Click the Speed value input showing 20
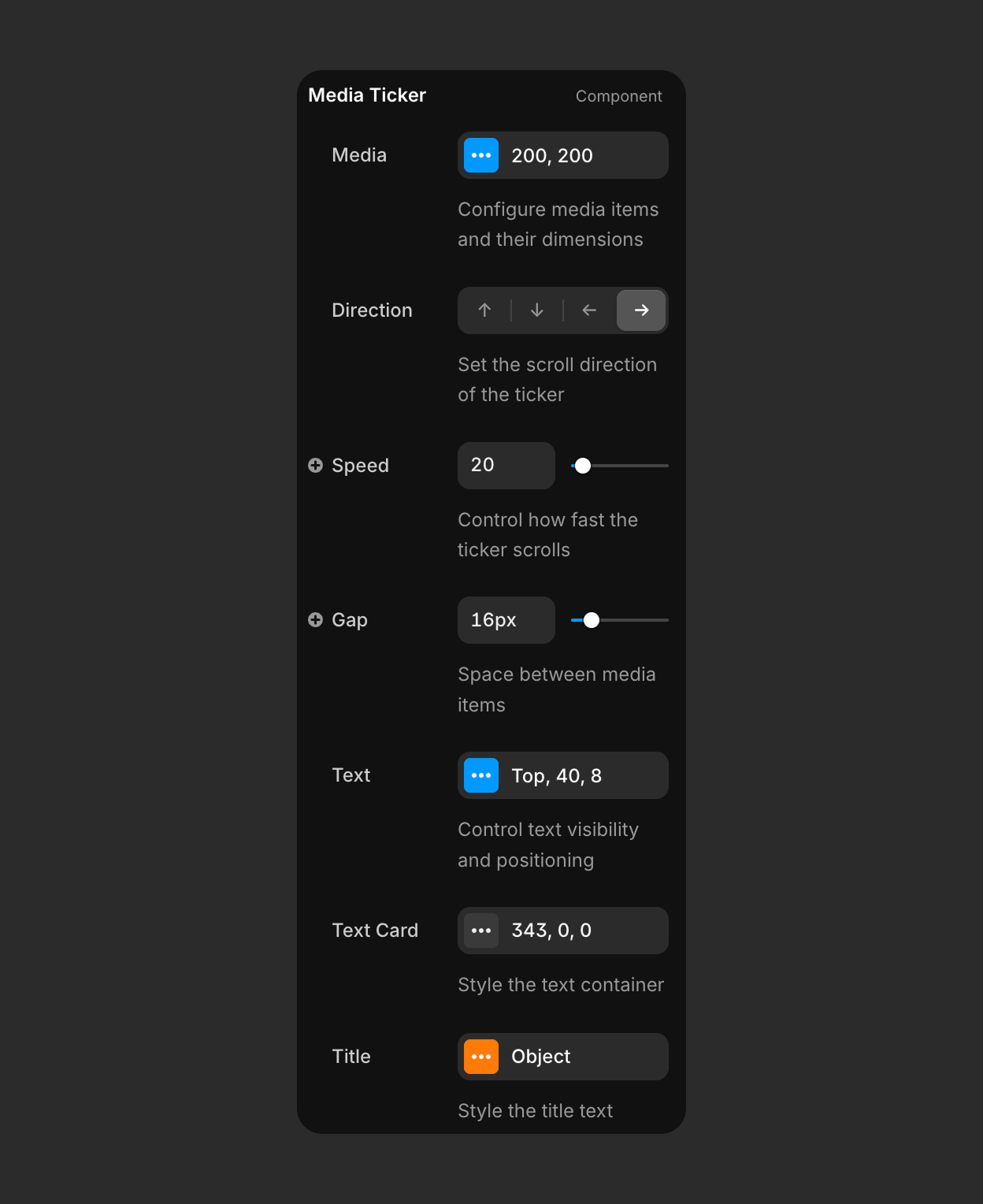 point(506,466)
